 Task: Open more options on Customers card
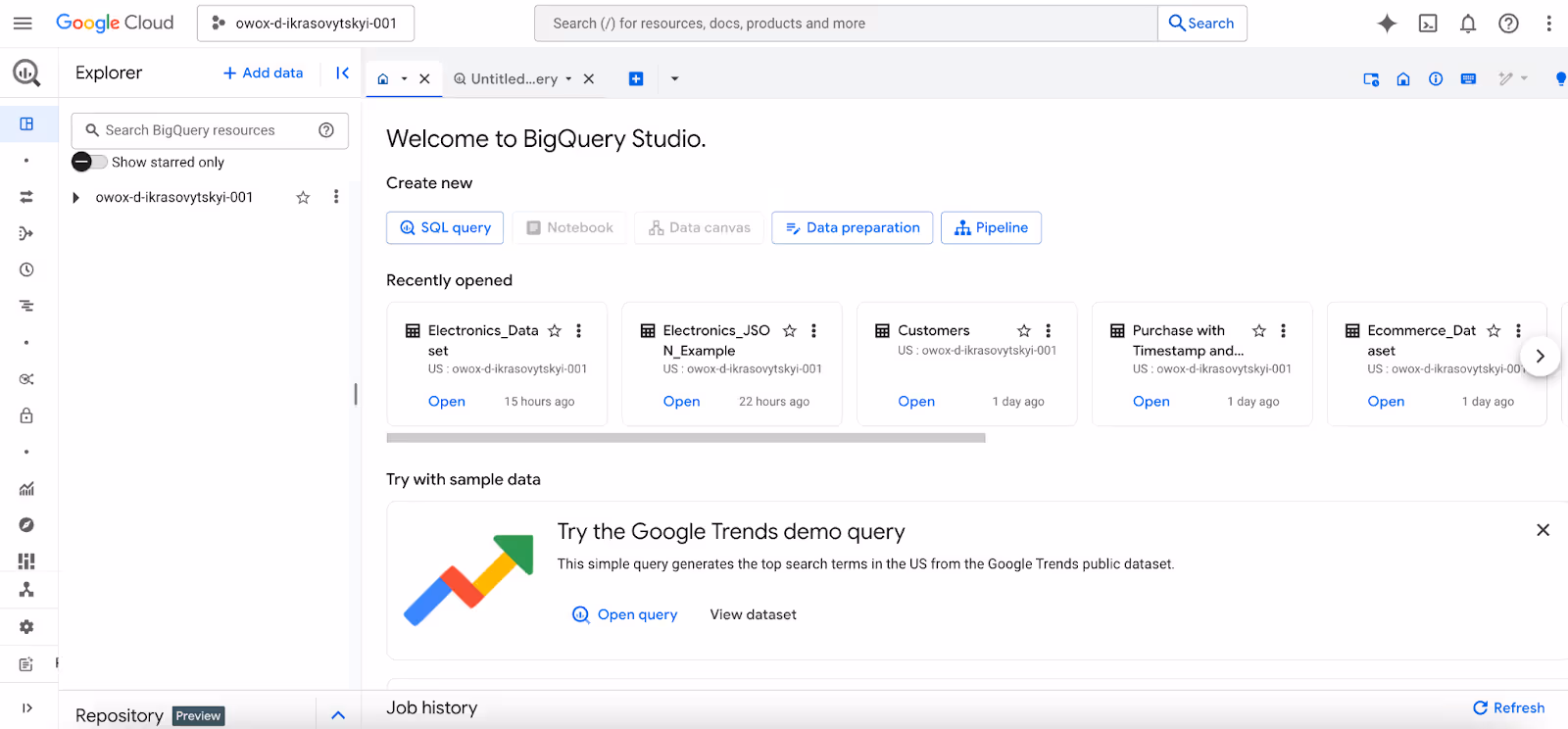1049,330
